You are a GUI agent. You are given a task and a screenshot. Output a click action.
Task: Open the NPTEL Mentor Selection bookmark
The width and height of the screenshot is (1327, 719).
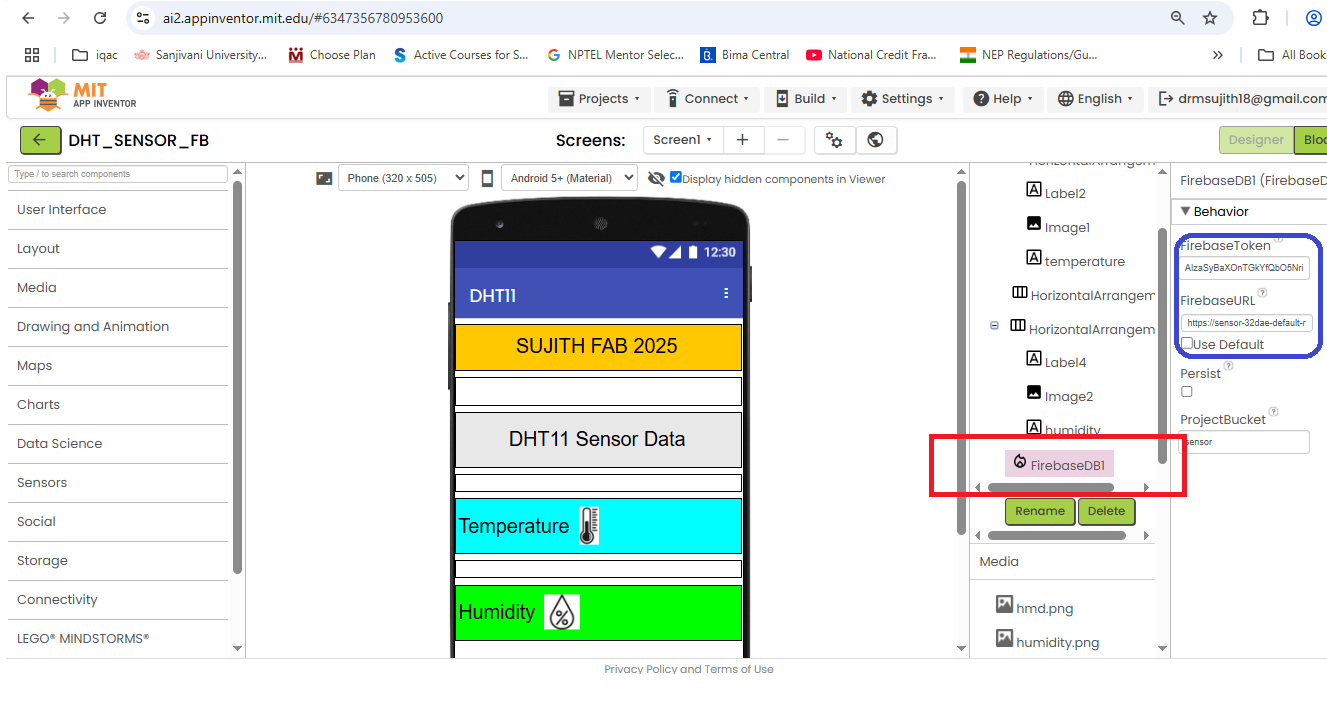616,55
